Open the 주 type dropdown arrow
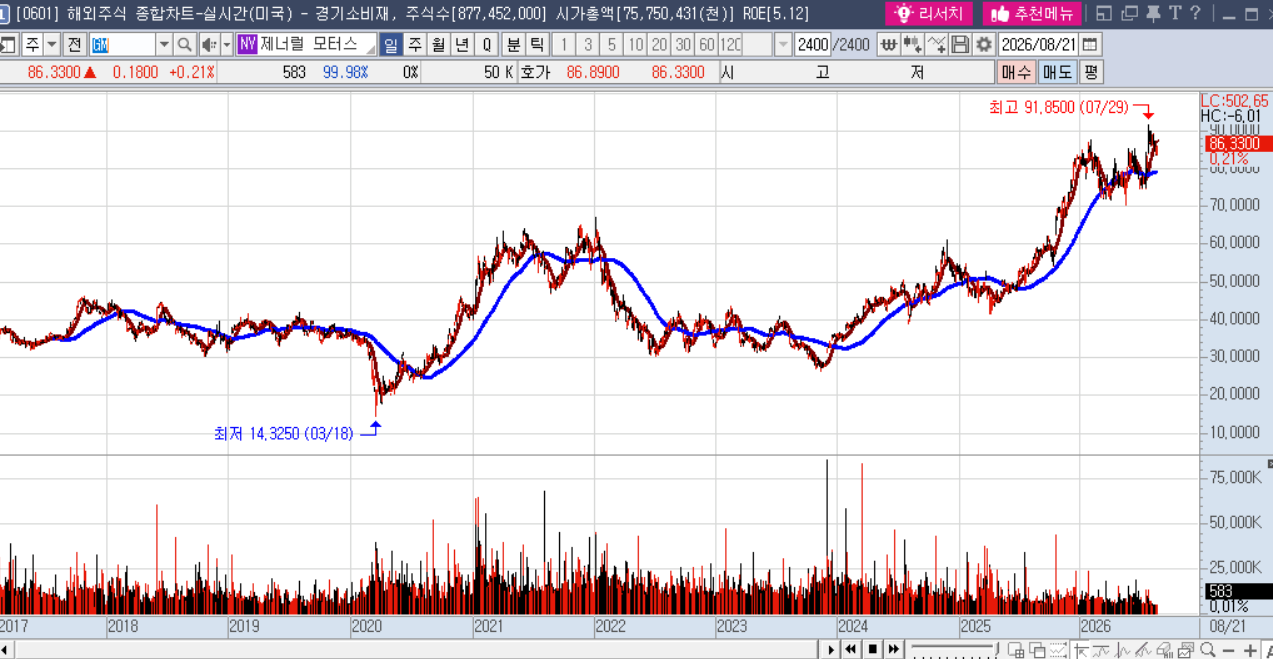1273x659 pixels. (52, 45)
